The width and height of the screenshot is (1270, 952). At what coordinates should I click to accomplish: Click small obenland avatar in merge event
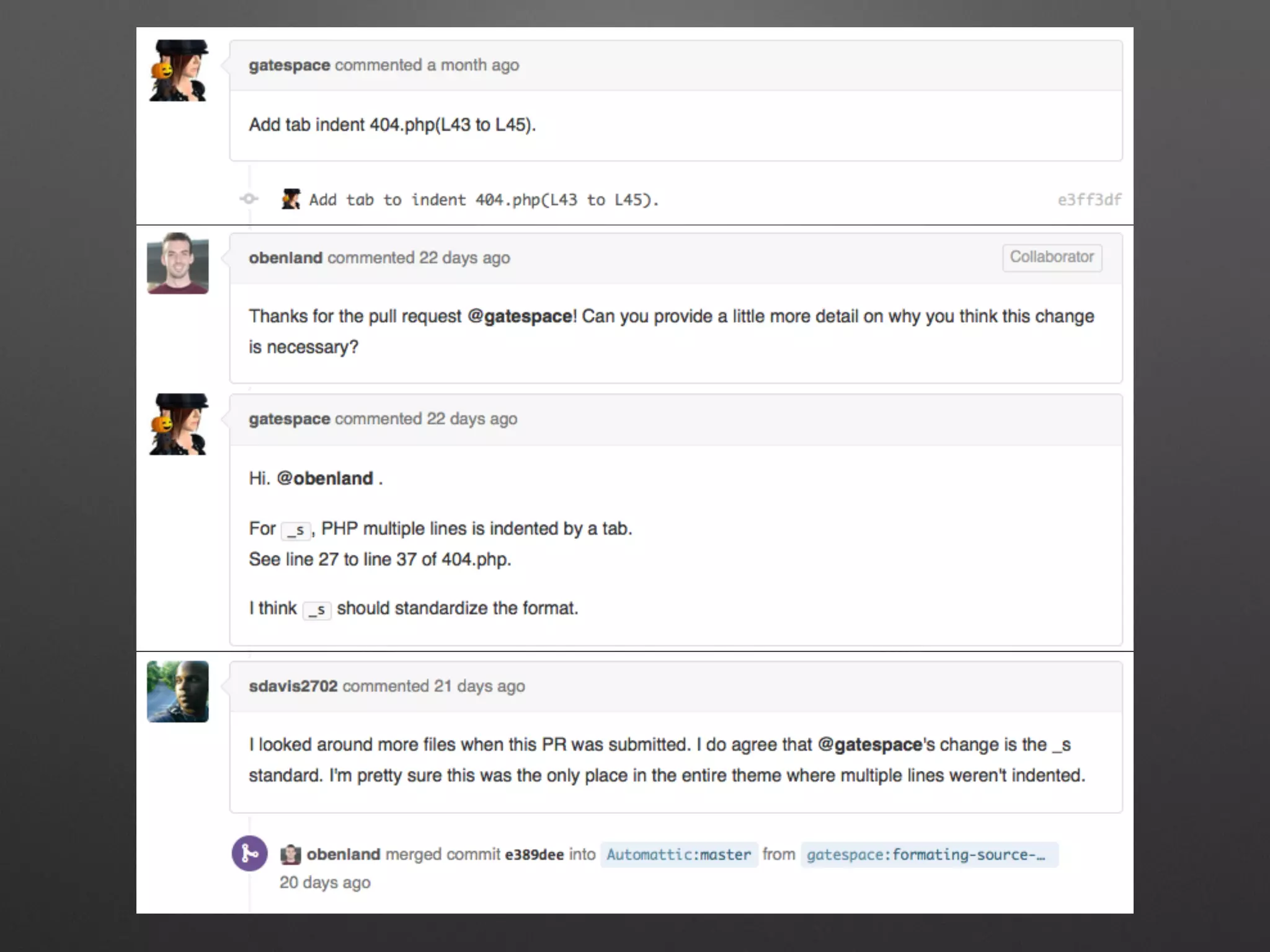[290, 854]
